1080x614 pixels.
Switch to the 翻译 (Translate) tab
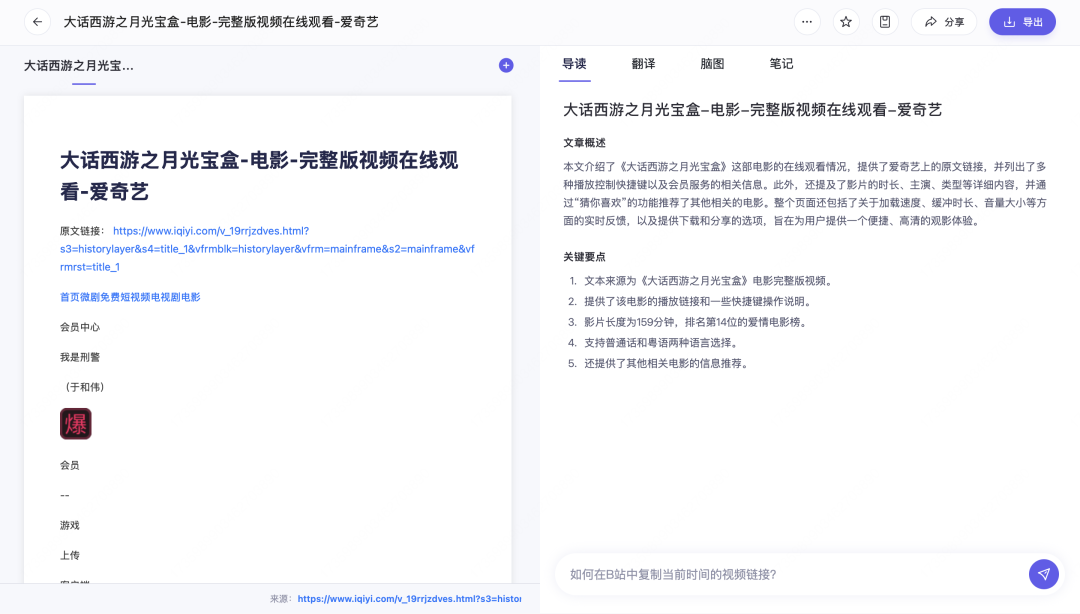pyautogui.click(x=643, y=63)
